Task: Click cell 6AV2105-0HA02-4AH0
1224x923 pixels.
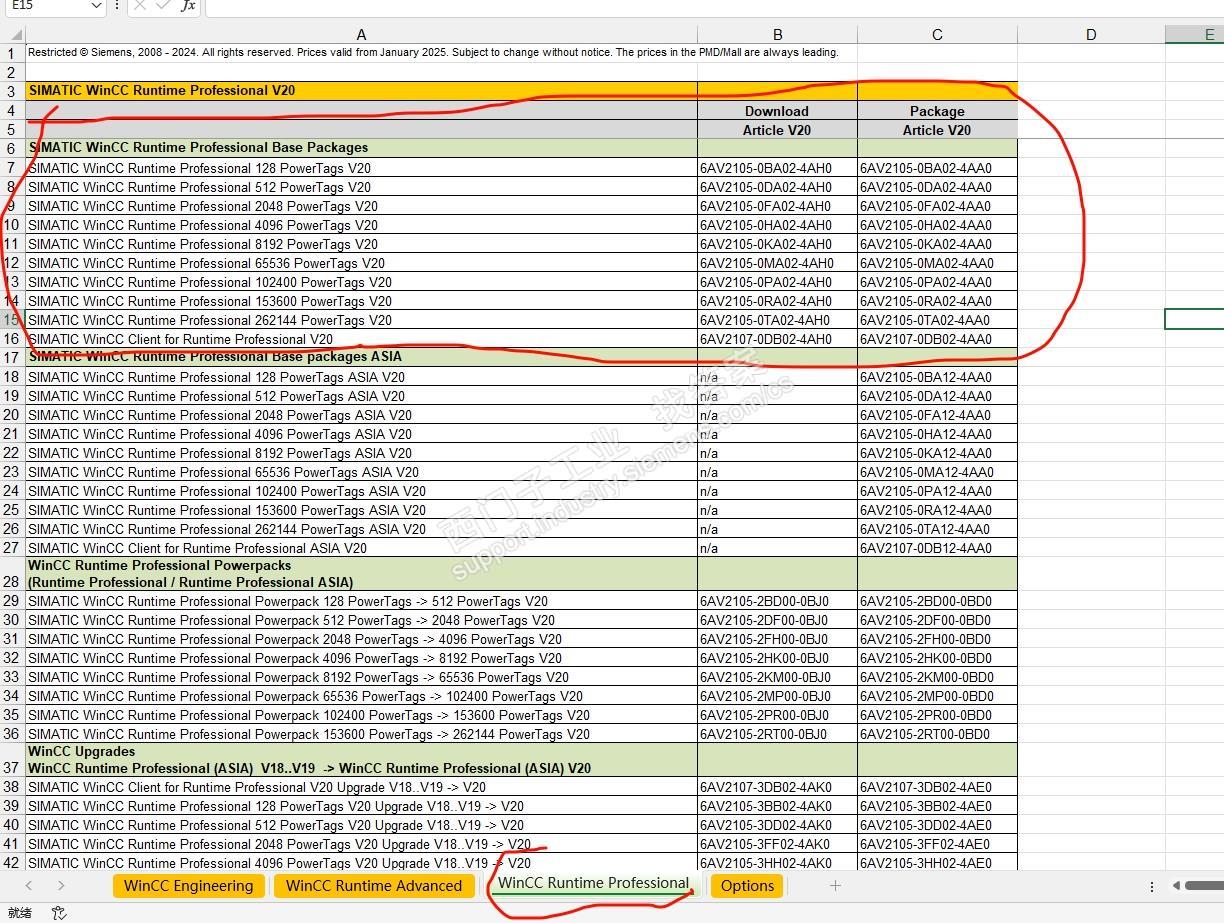Action: coord(777,225)
